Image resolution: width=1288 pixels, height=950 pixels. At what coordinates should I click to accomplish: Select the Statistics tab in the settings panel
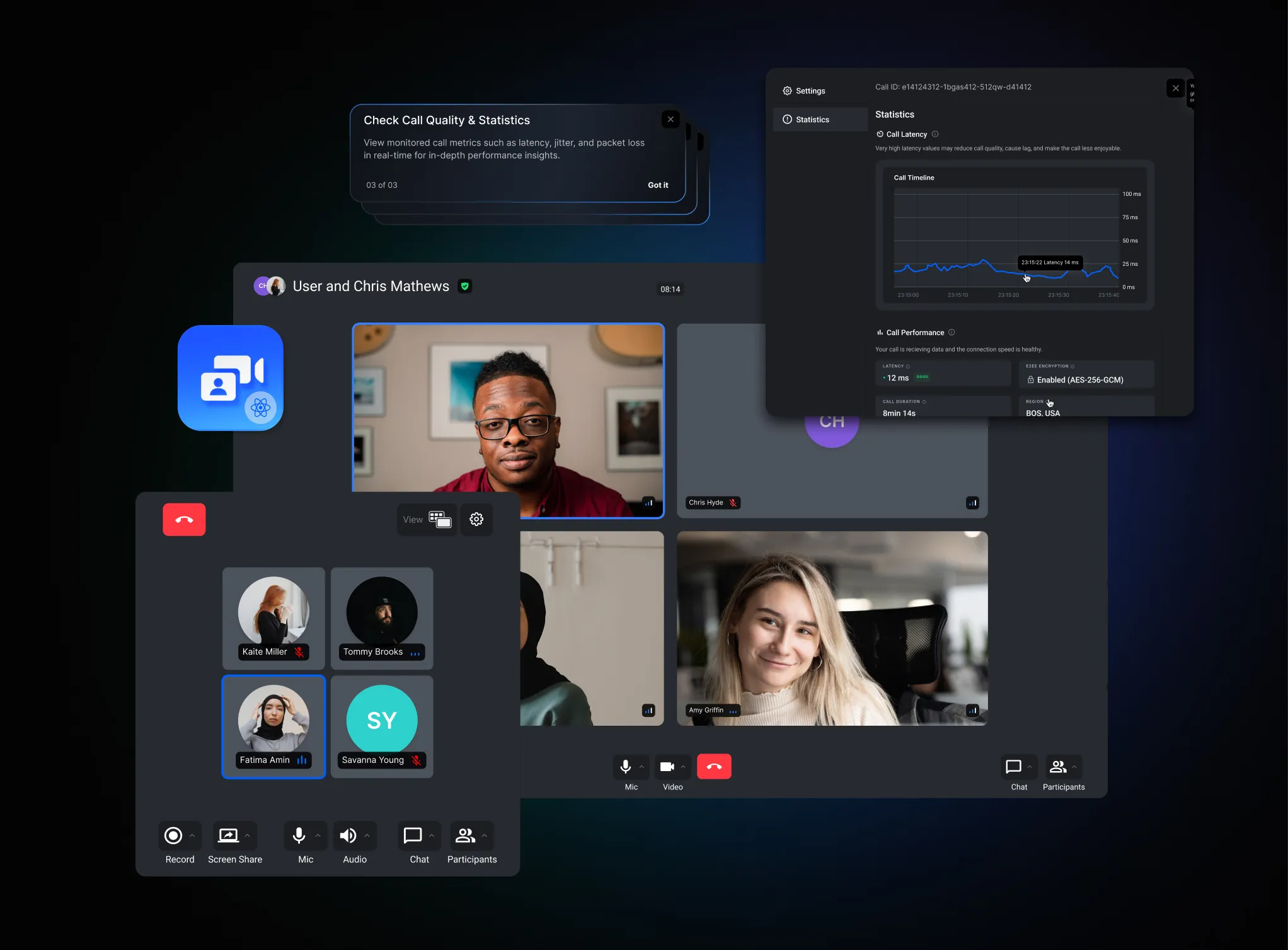click(x=812, y=119)
